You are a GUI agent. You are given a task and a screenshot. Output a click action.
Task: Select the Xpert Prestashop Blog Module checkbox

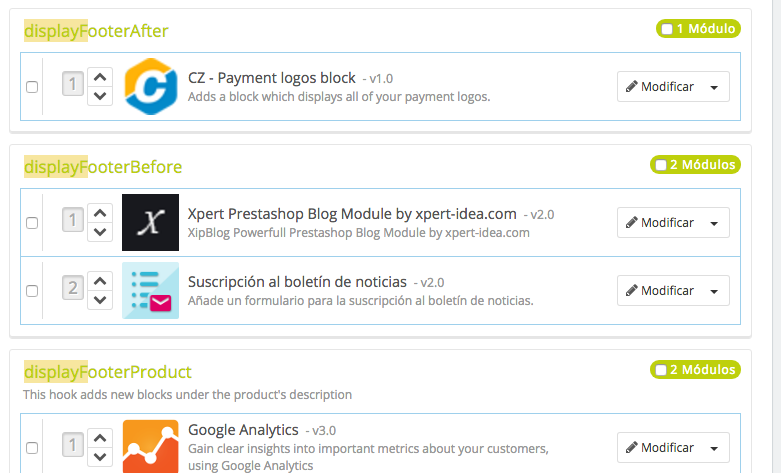click(x=32, y=223)
